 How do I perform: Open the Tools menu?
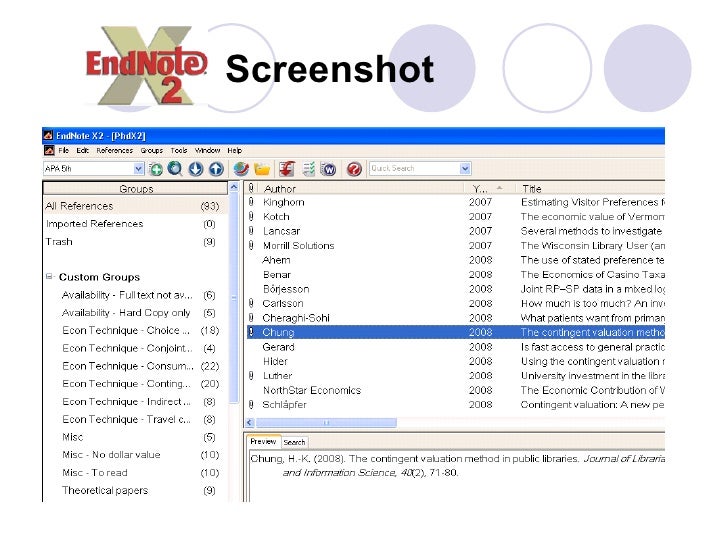(x=179, y=150)
